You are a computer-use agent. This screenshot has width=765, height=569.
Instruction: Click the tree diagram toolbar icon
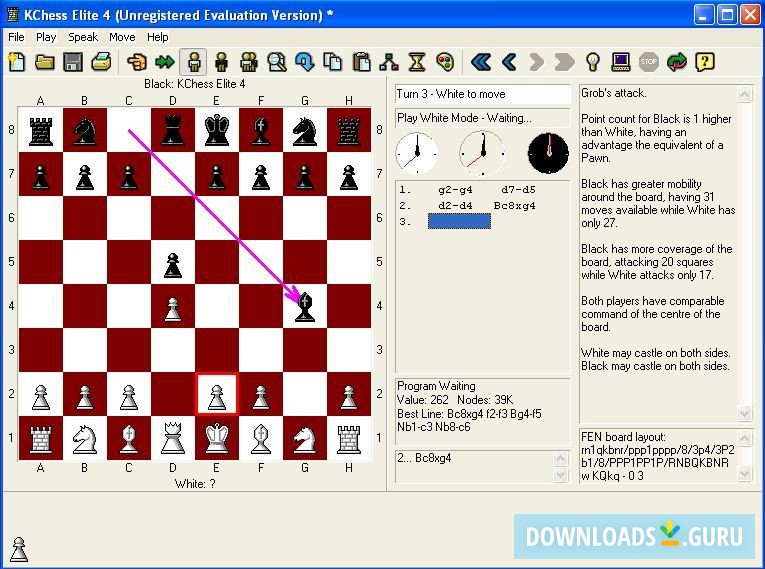(389, 62)
